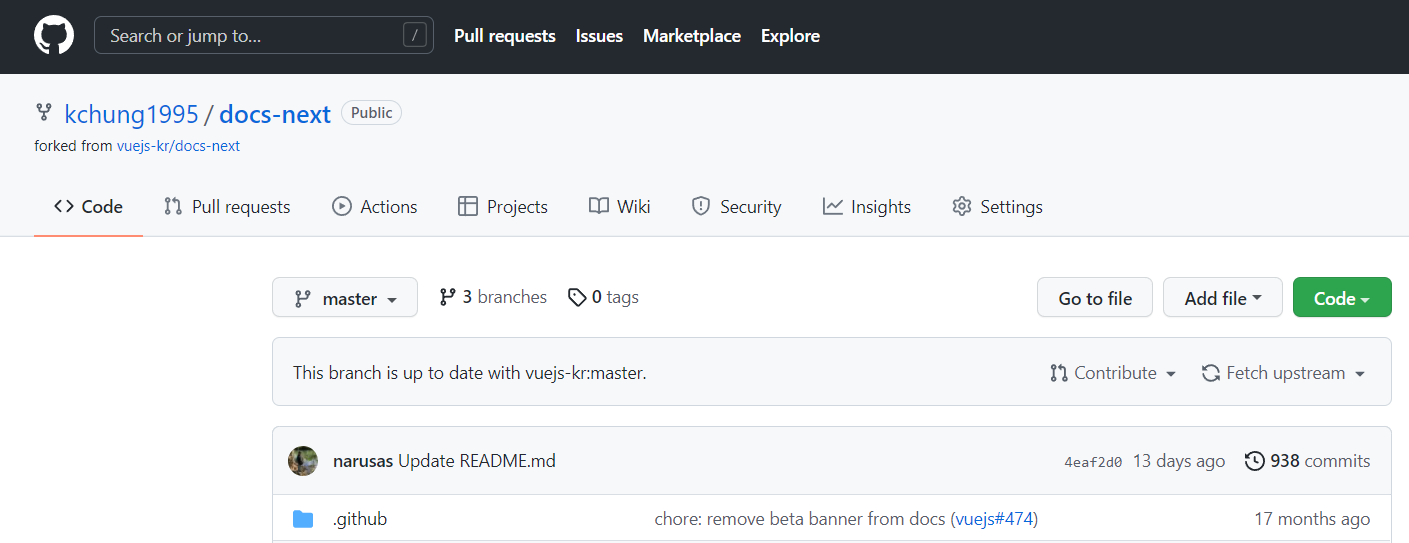Click the pull request icon in repo tabs
The width and height of the screenshot is (1409, 543).
point(173,206)
